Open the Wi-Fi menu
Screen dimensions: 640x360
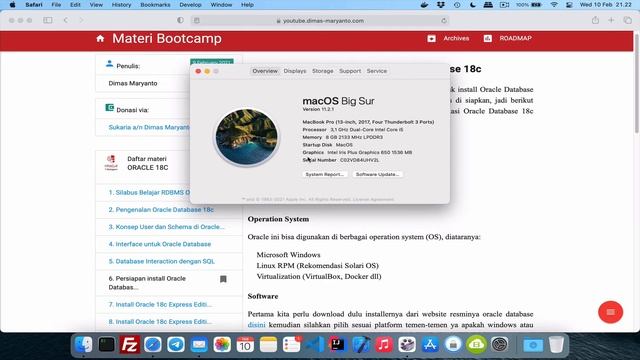pyautogui.click(x=554, y=5)
